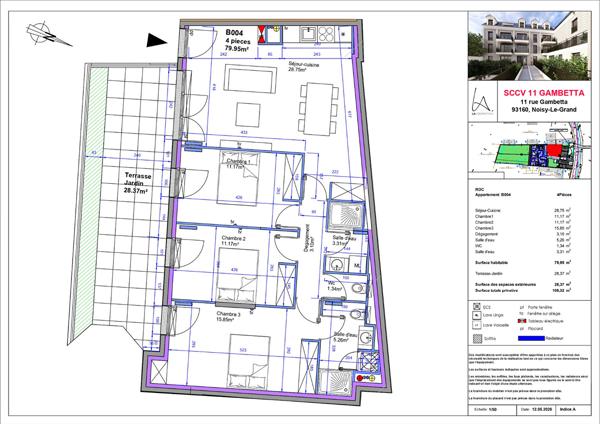Click the four-burner cooktop symbol
The height and width of the screenshot is (424, 600).
pos(326,34)
